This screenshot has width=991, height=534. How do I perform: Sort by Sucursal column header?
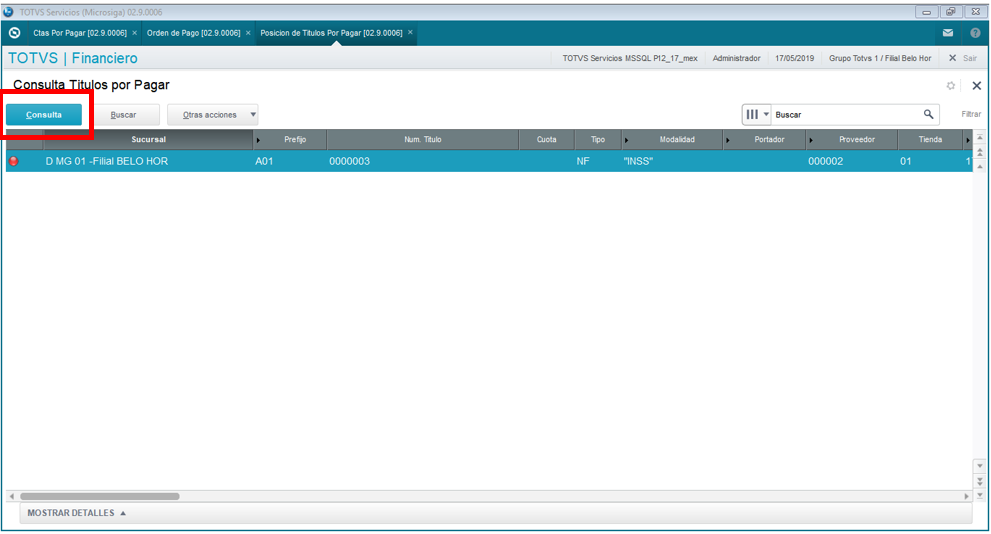pos(149,140)
